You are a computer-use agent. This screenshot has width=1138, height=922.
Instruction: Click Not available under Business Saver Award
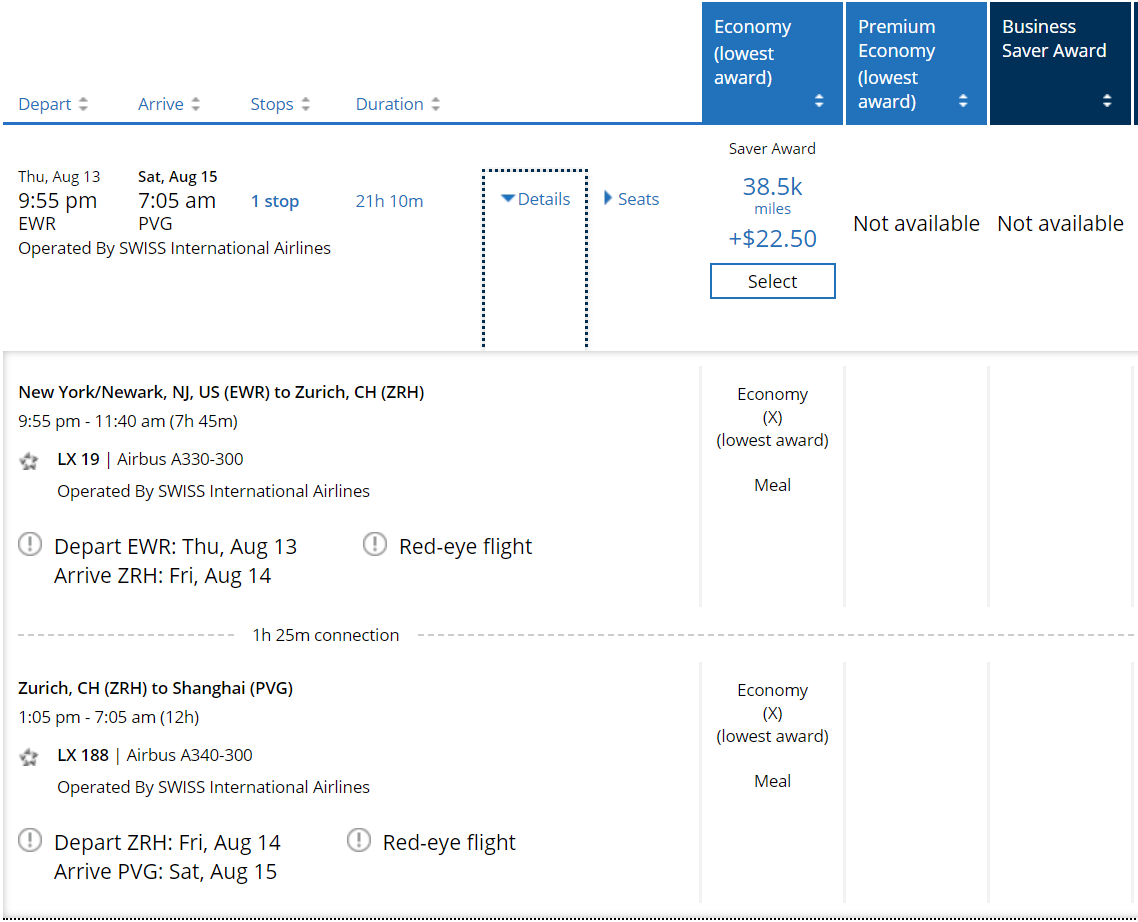pos(1060,224)
